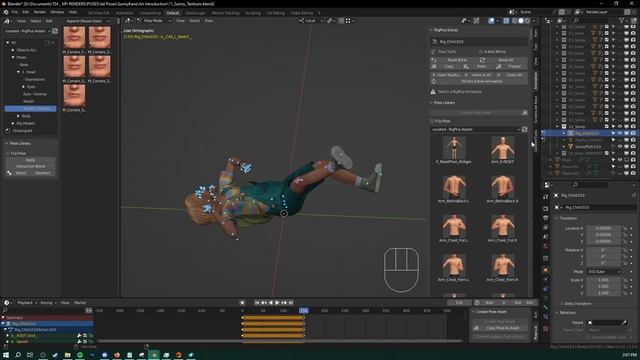The height and width of the screenshot is (360, 640).
Task: Expand the Rig Models catalog
Action: (x=13, y=123)
